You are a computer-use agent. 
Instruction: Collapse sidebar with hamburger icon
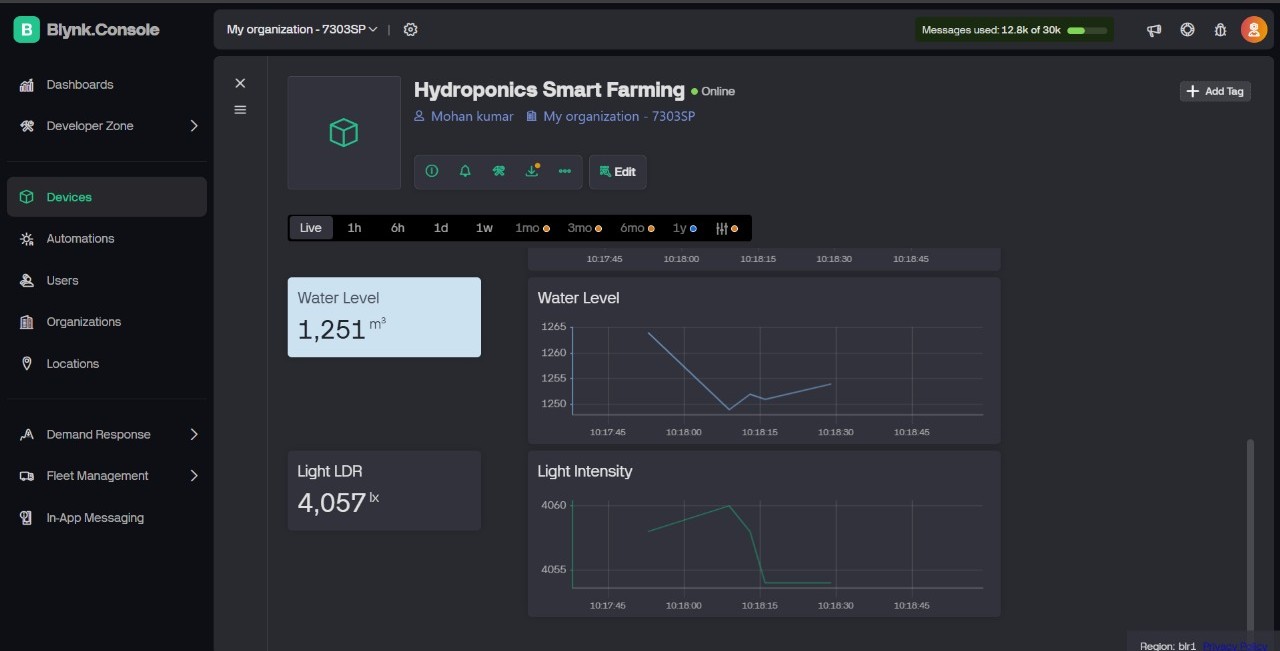[240, 110]
